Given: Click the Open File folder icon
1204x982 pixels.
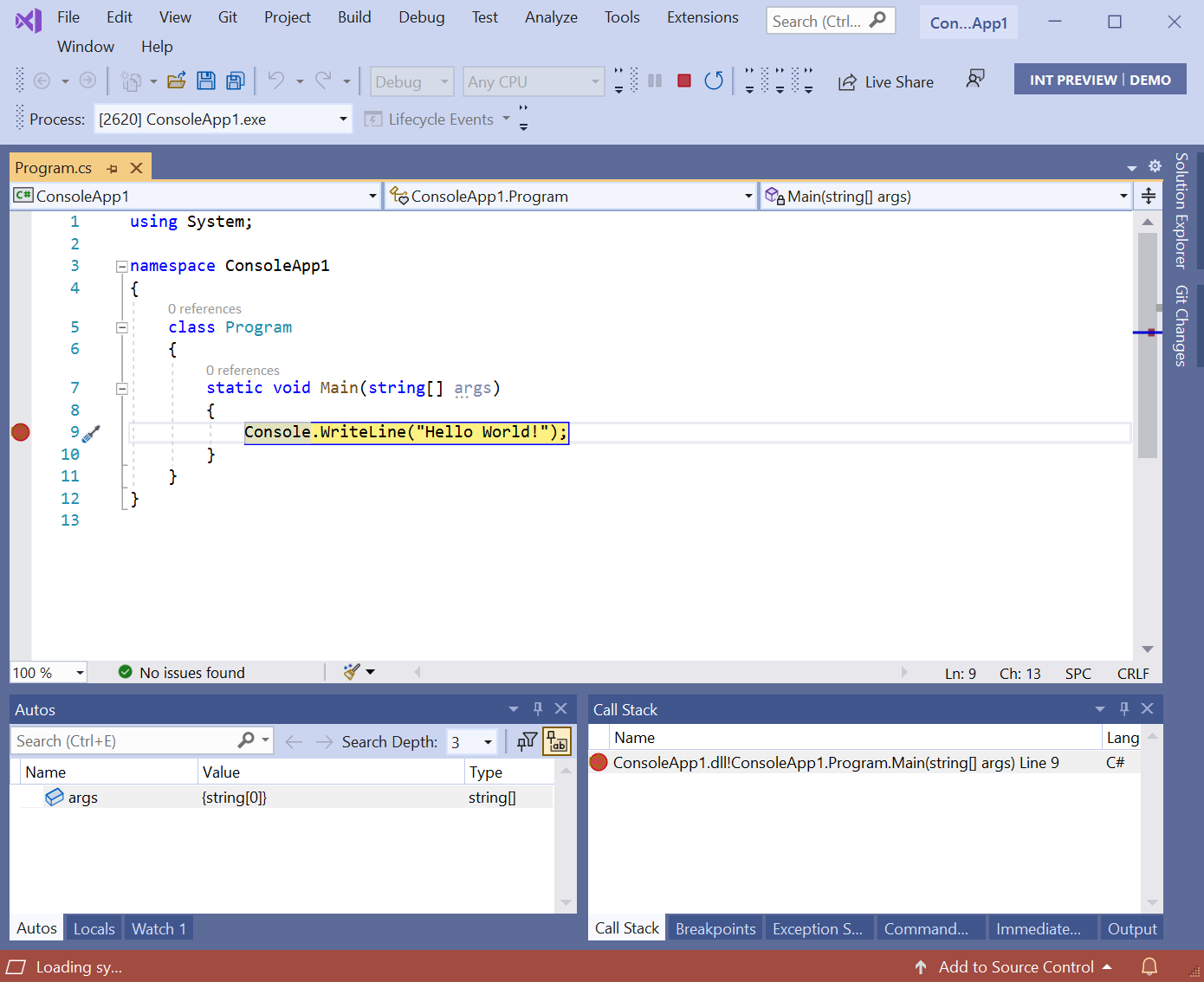Looking at the screenshot, I should pos(177,81).
